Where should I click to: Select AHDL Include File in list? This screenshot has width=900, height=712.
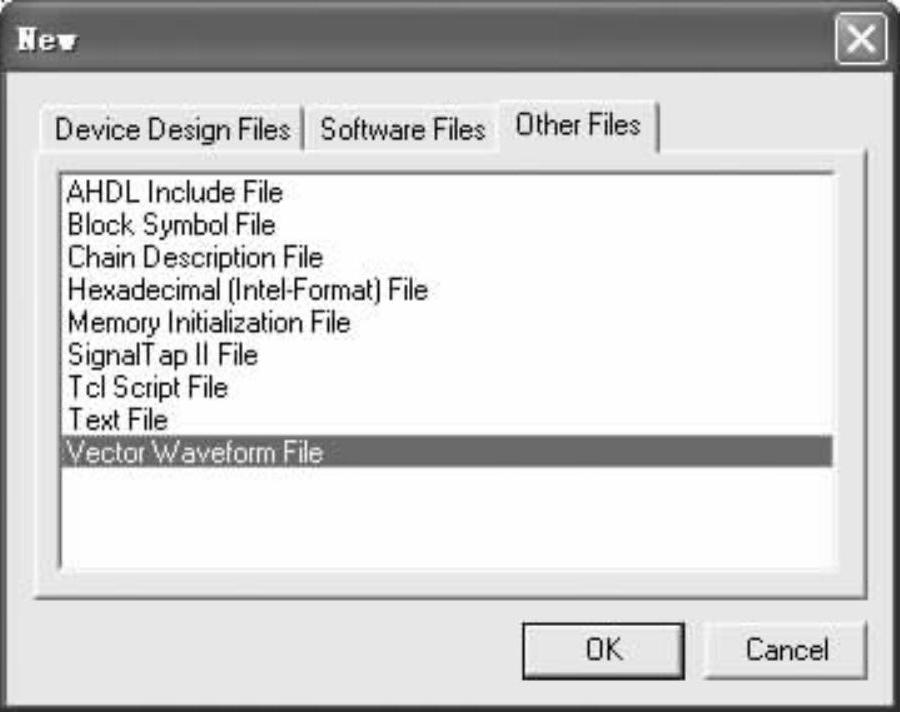tap(175, 192)
